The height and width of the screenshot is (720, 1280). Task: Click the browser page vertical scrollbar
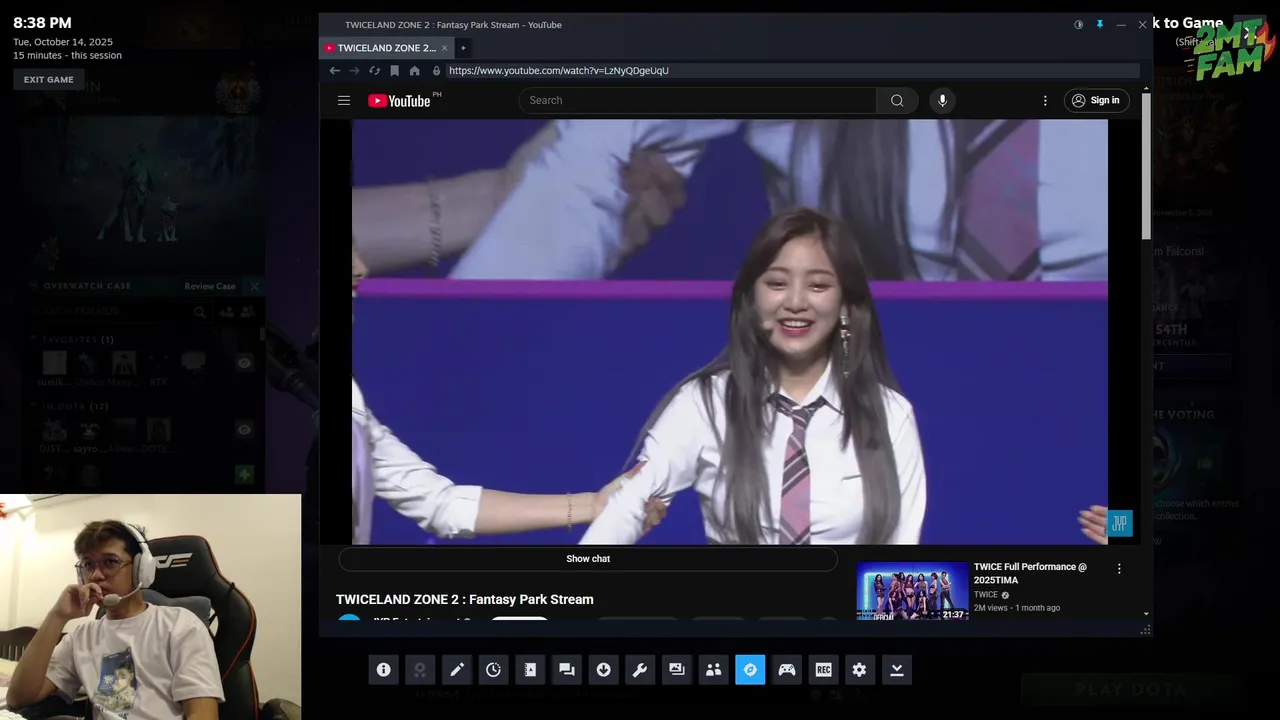tap(1146, 168)
